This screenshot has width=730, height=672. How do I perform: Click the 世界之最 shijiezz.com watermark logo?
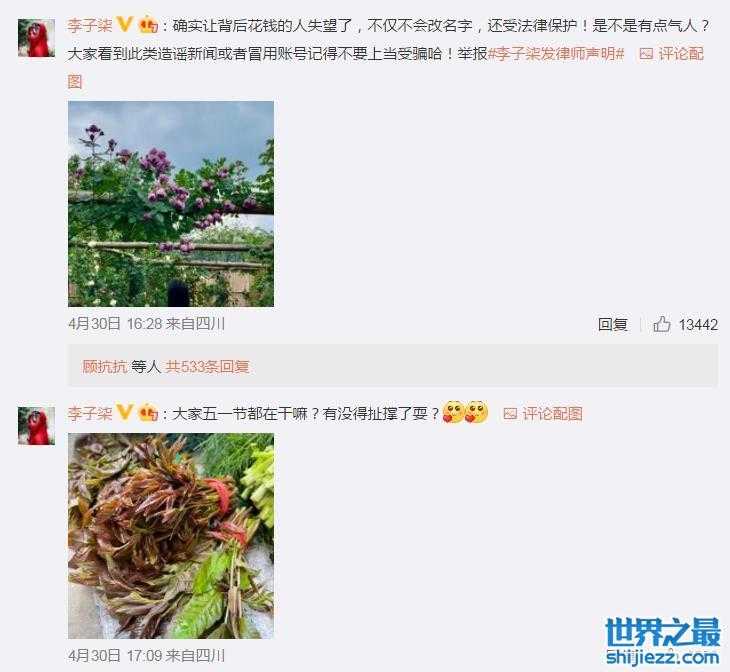pos(663,642)
